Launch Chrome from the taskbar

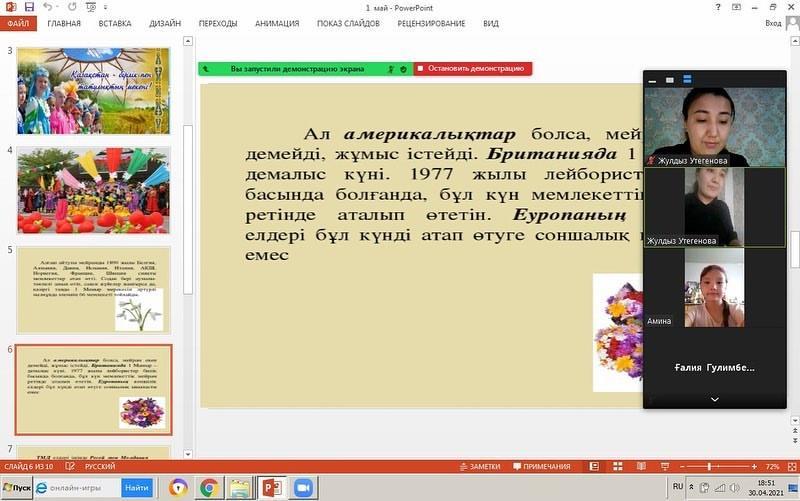[x=210, y=488]
